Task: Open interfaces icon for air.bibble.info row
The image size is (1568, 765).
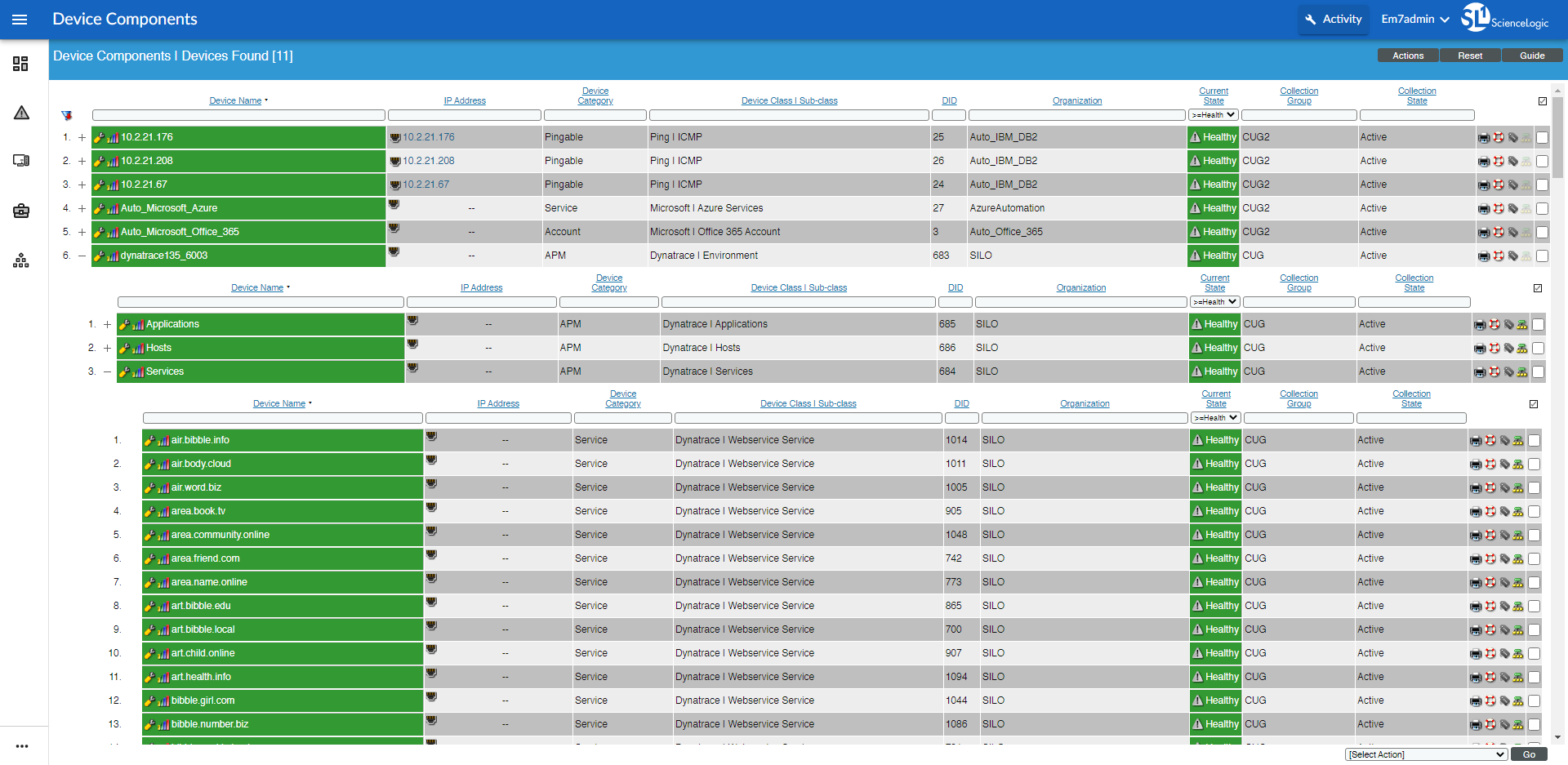Action: click(x=1518, y=439)
